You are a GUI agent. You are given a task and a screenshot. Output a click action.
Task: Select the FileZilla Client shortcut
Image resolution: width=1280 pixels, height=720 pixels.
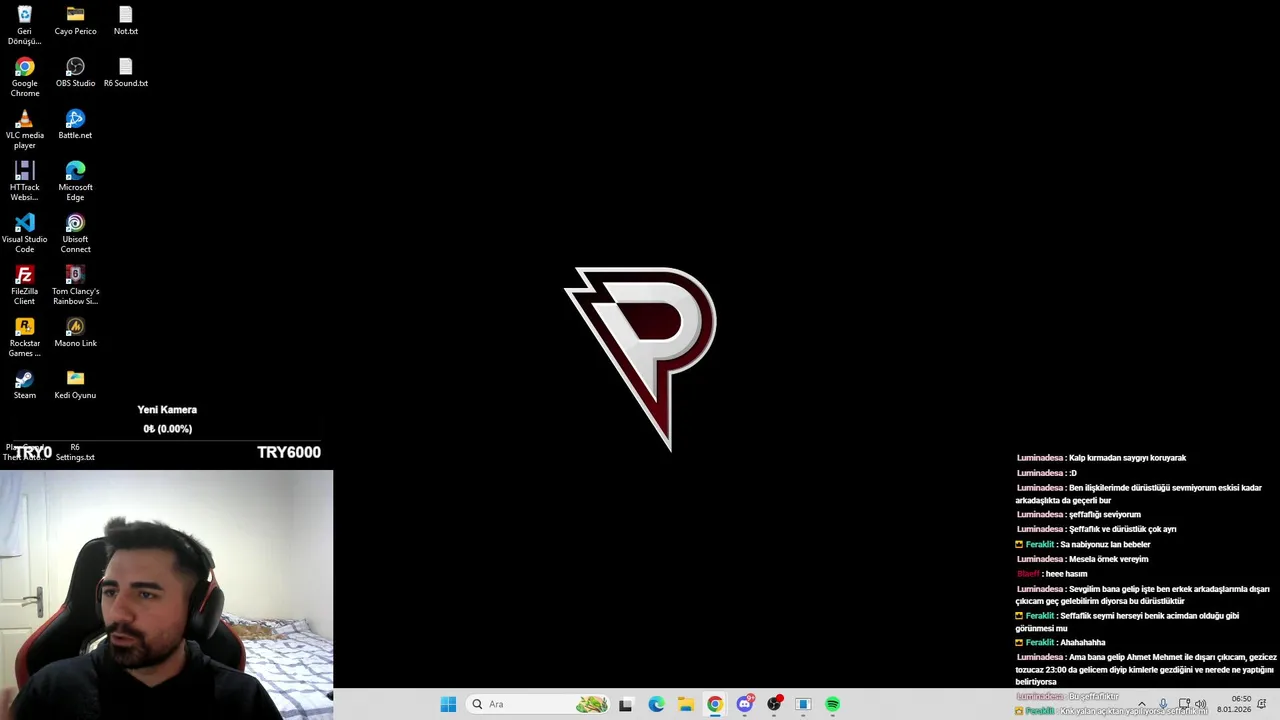[24, 286]
